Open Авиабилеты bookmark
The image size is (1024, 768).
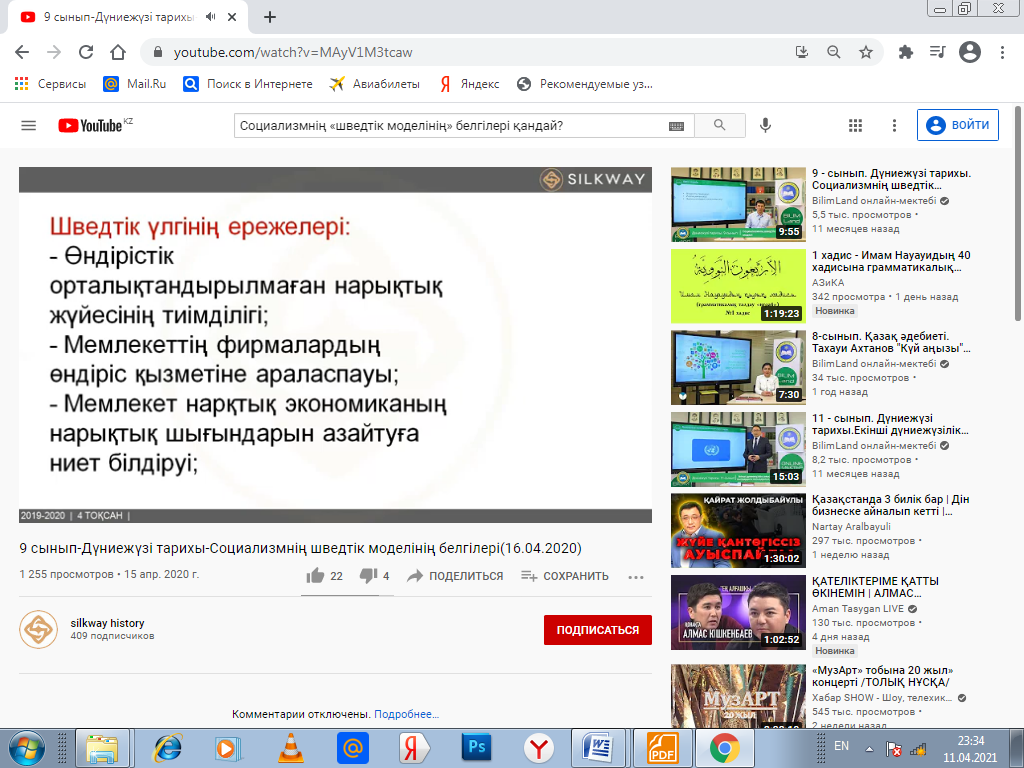click(374, 84)
